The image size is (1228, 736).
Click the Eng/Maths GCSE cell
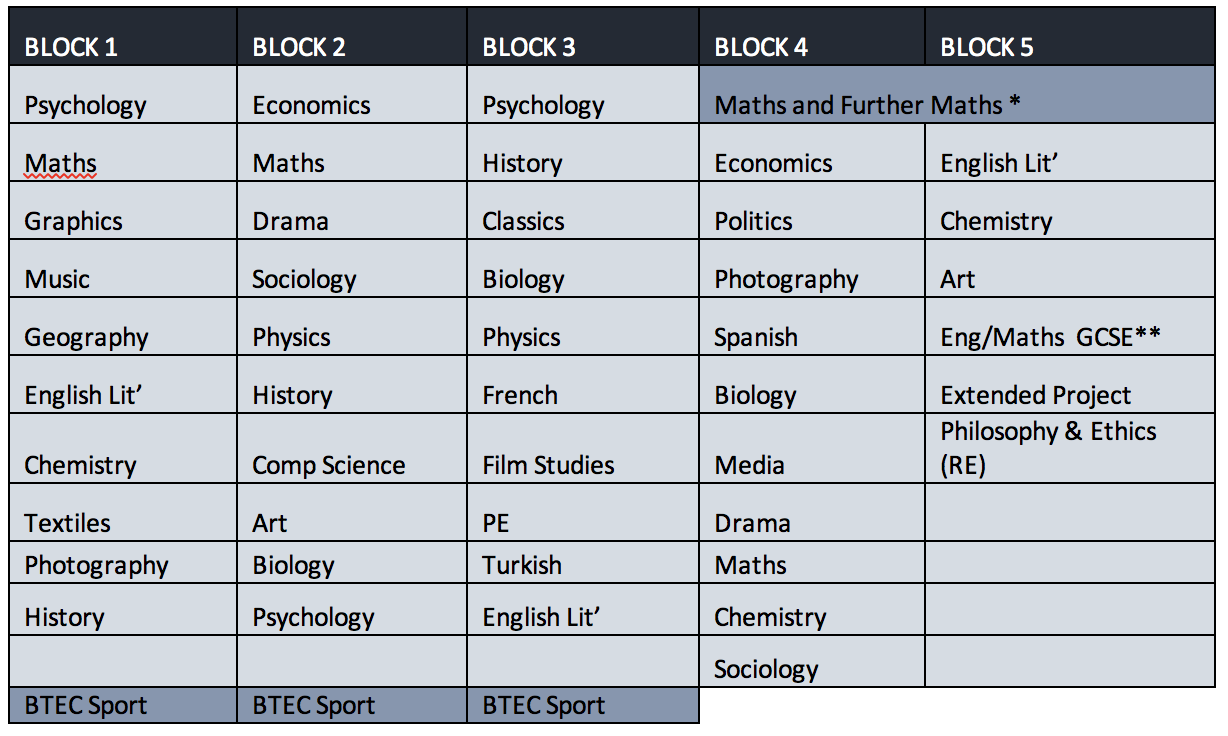point(1050,337)
